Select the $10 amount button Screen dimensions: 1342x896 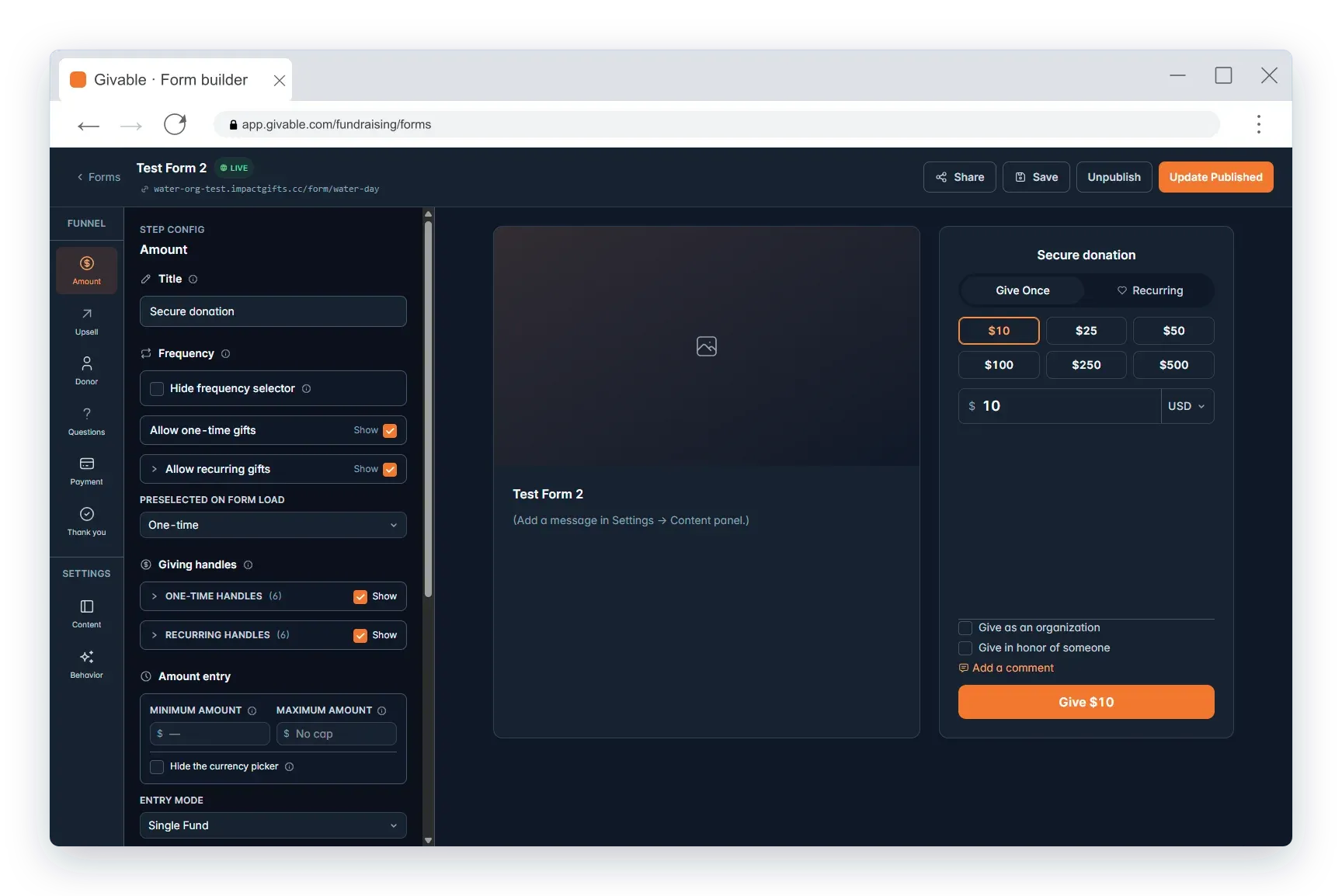click(x=999, y=331)
